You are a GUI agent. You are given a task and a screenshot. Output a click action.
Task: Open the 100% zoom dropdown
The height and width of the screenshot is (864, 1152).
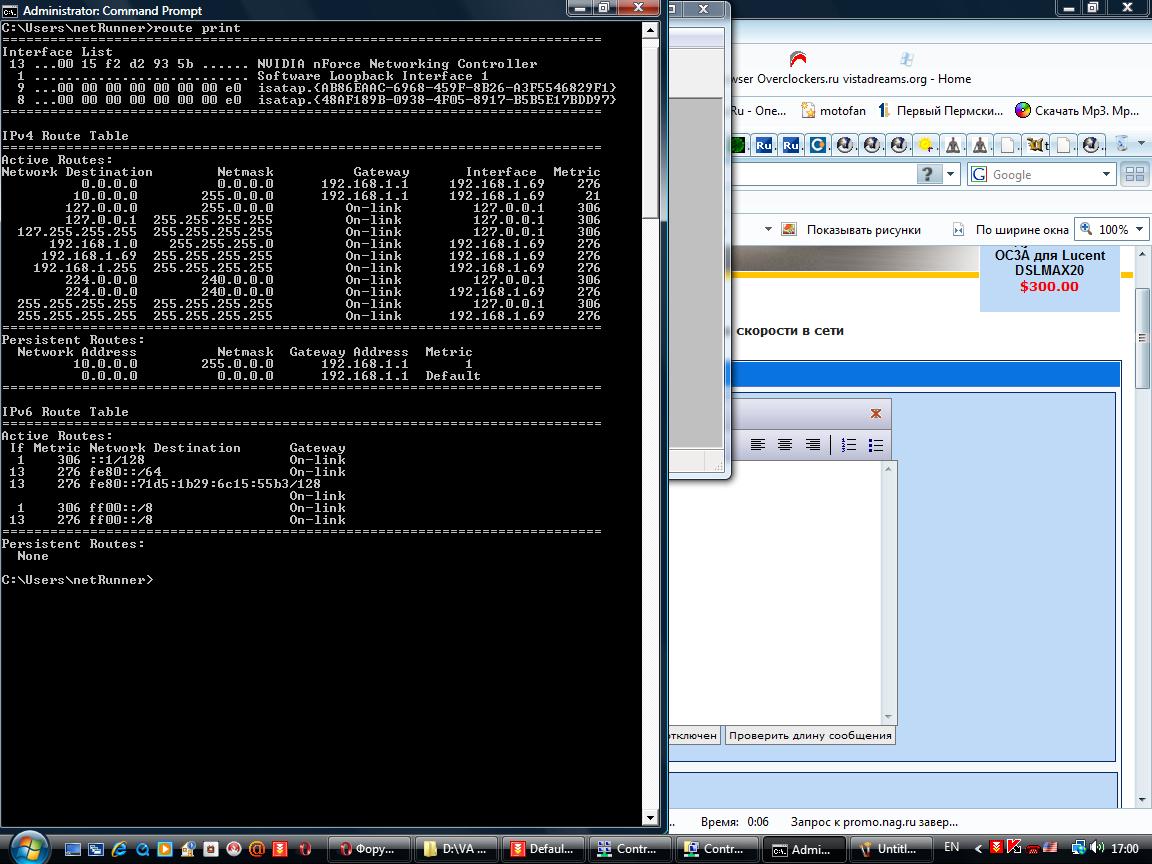1138,229
